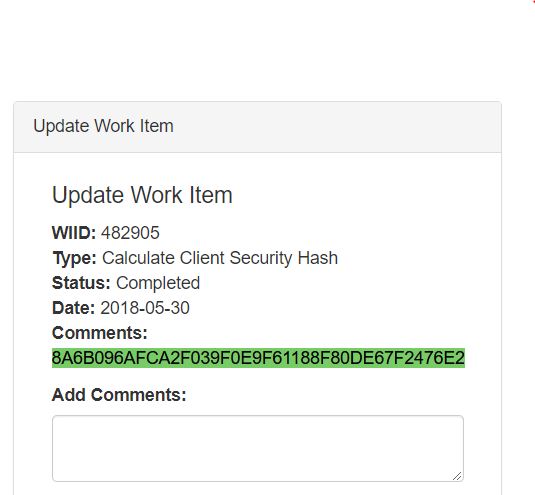
Task: Select the green highlighted hash comment
Action: (258, 358)
